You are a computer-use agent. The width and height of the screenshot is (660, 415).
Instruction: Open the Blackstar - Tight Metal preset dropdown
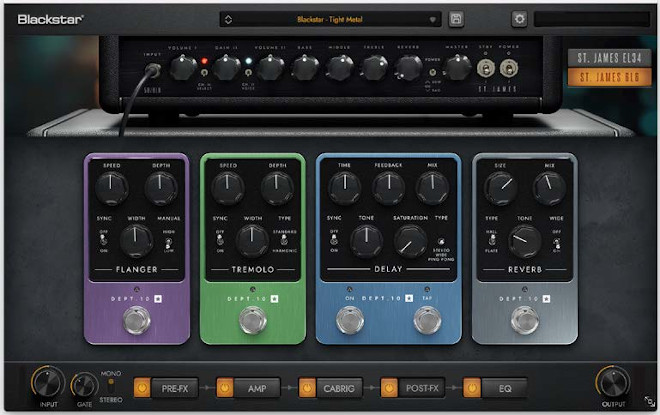pyautogui.click(x=328, y=19)
